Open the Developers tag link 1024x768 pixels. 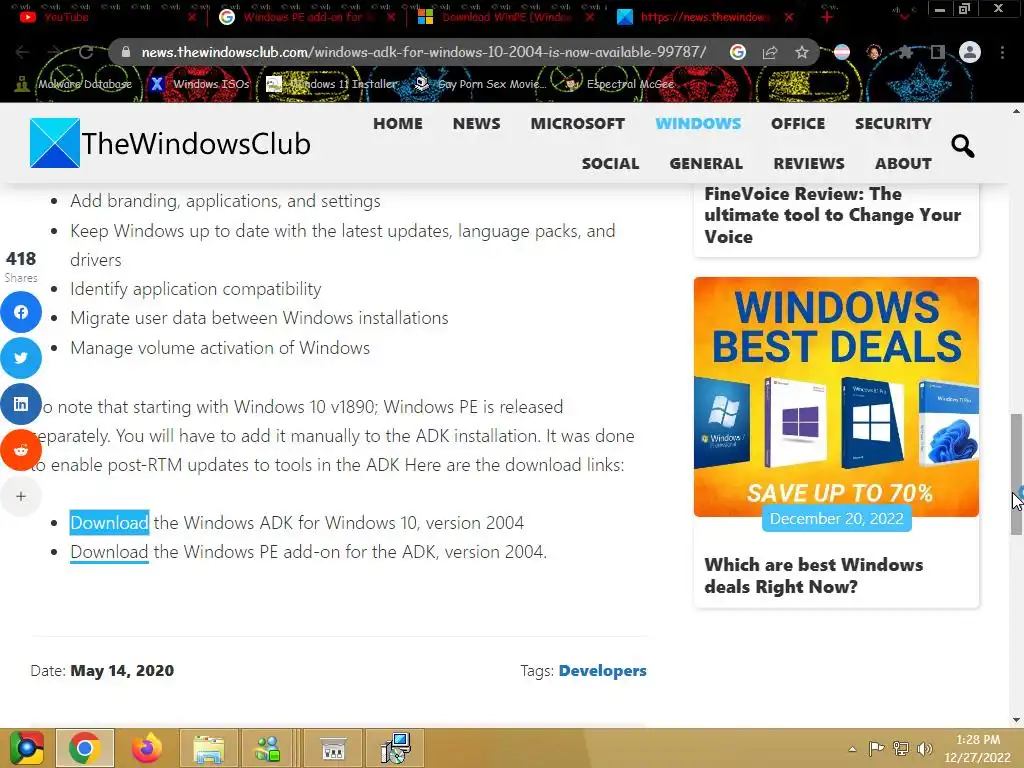[602, 671]
